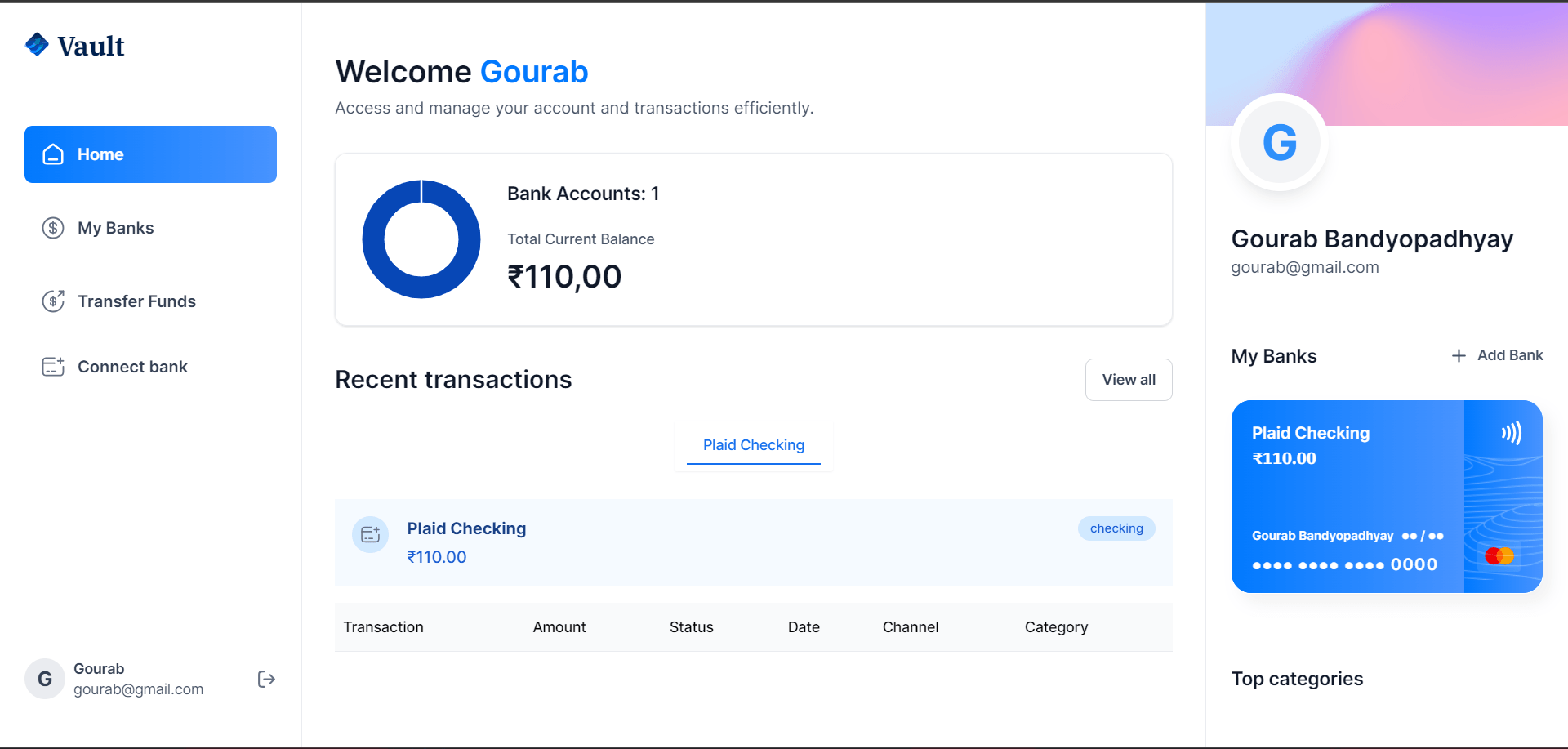Image resolution: width=1568 pixels, height=749 pixels.
Task: Click the balance doughnut chart
Action: (421, 239)
